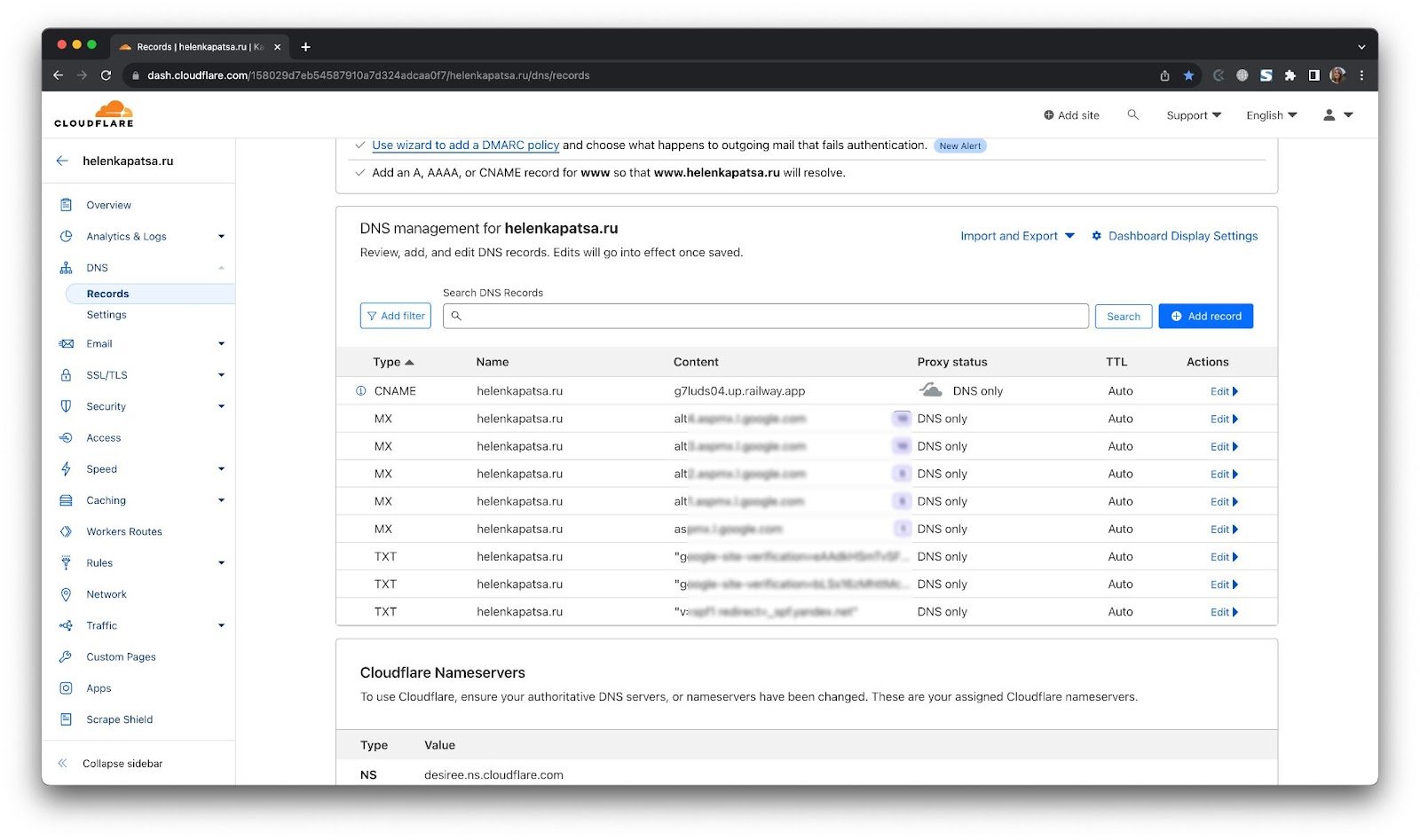The height and width of the screenshot is (840, 1420).
Task: Click the Rules filter icon
Action: (66, 562)
